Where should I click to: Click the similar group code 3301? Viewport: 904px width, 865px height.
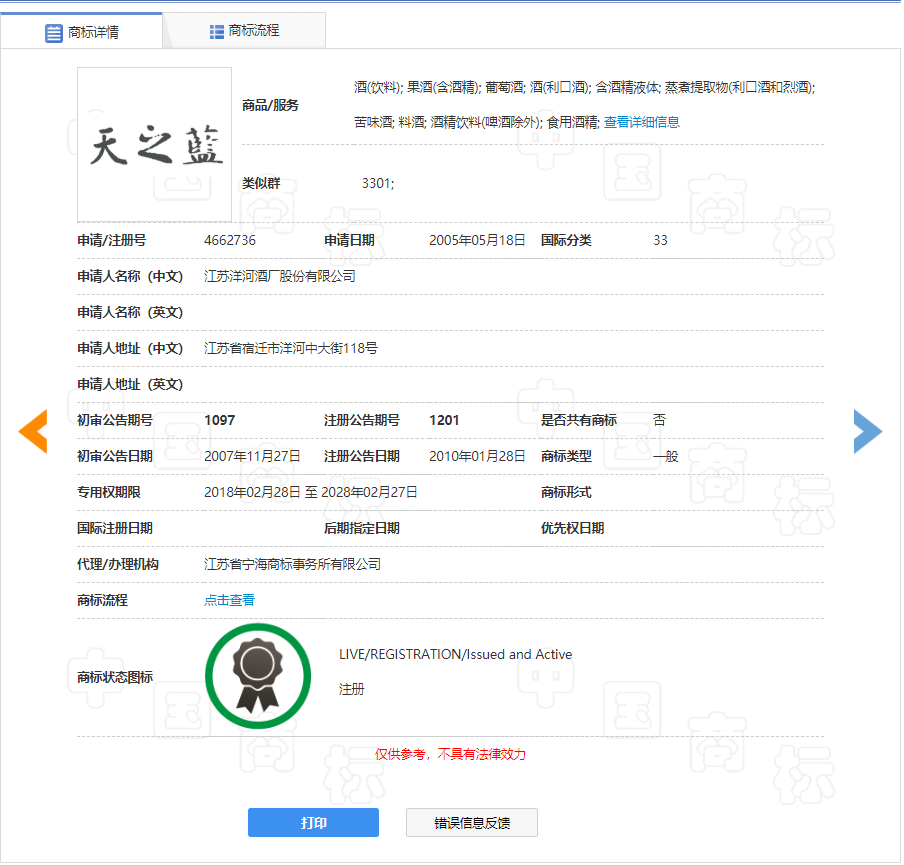point(377,183)
